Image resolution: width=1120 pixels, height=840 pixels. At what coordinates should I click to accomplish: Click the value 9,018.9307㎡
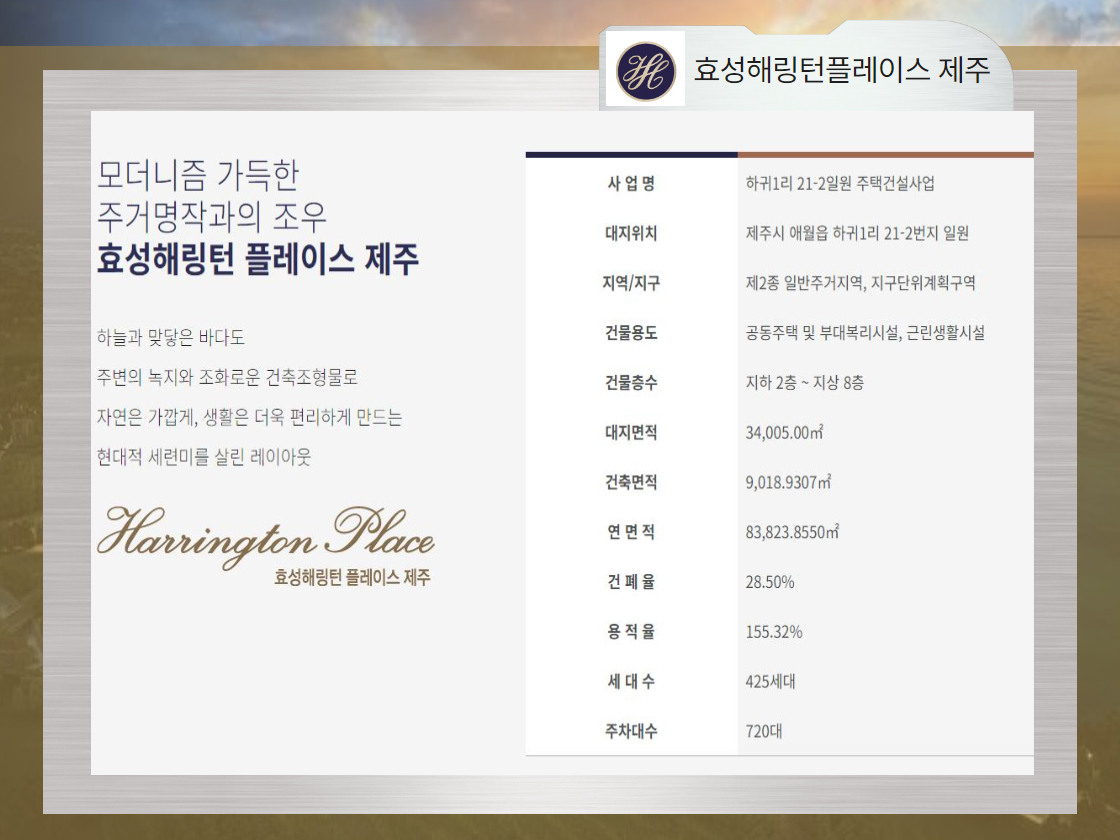coord(789,483)
